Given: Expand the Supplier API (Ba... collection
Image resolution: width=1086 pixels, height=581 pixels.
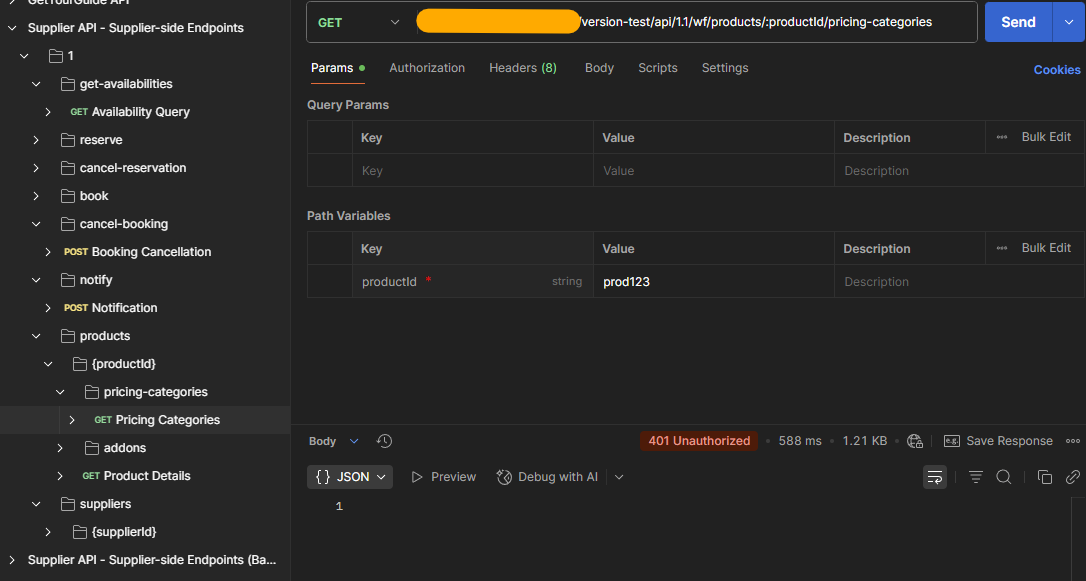Looking at the screenshot, I should [12, 560].
